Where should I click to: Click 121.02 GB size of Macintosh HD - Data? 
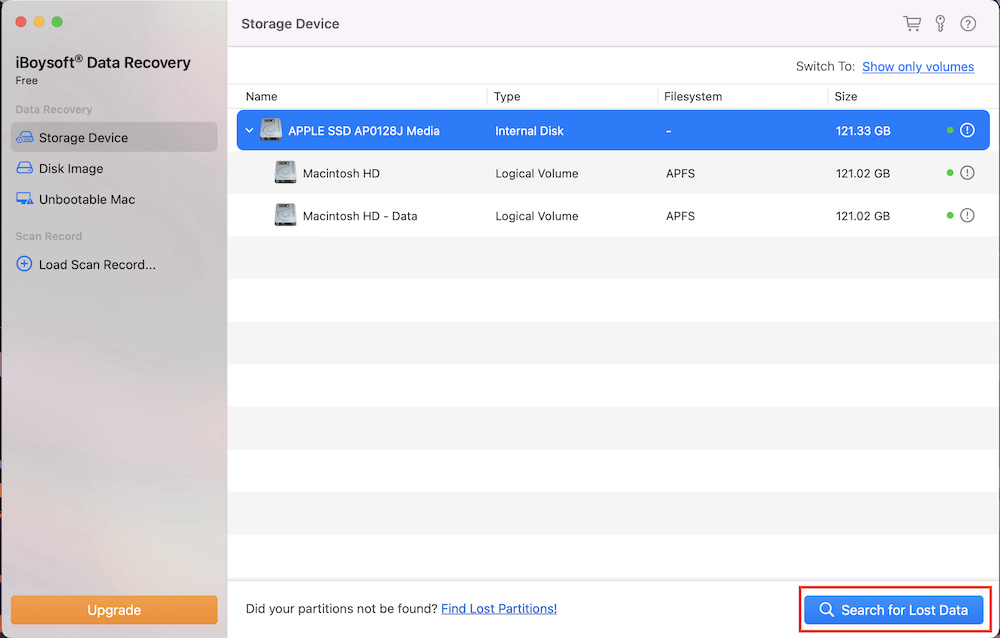(x=863, y=216)
